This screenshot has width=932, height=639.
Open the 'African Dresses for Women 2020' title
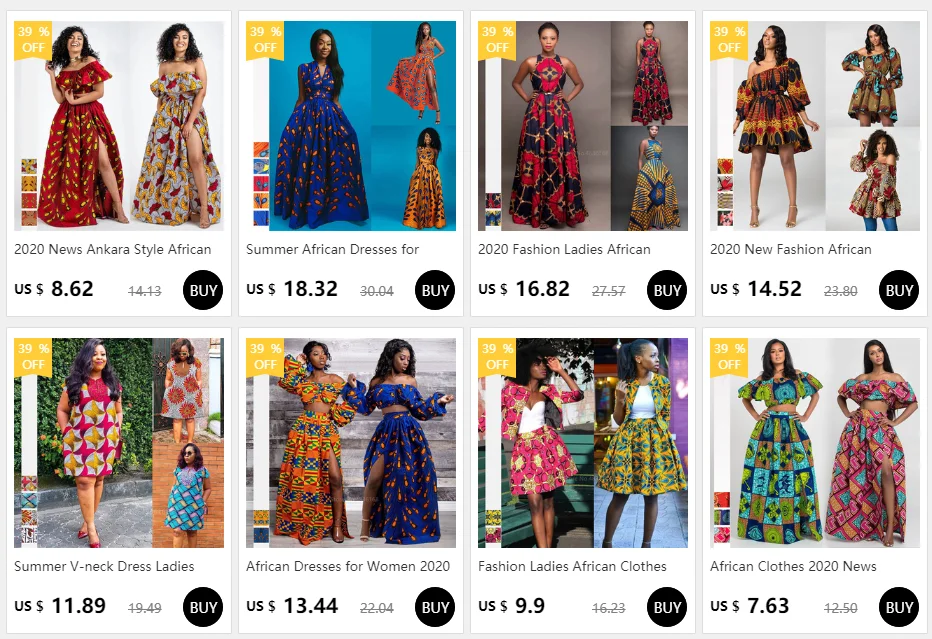pyautogui.click(x=348, y=566)
